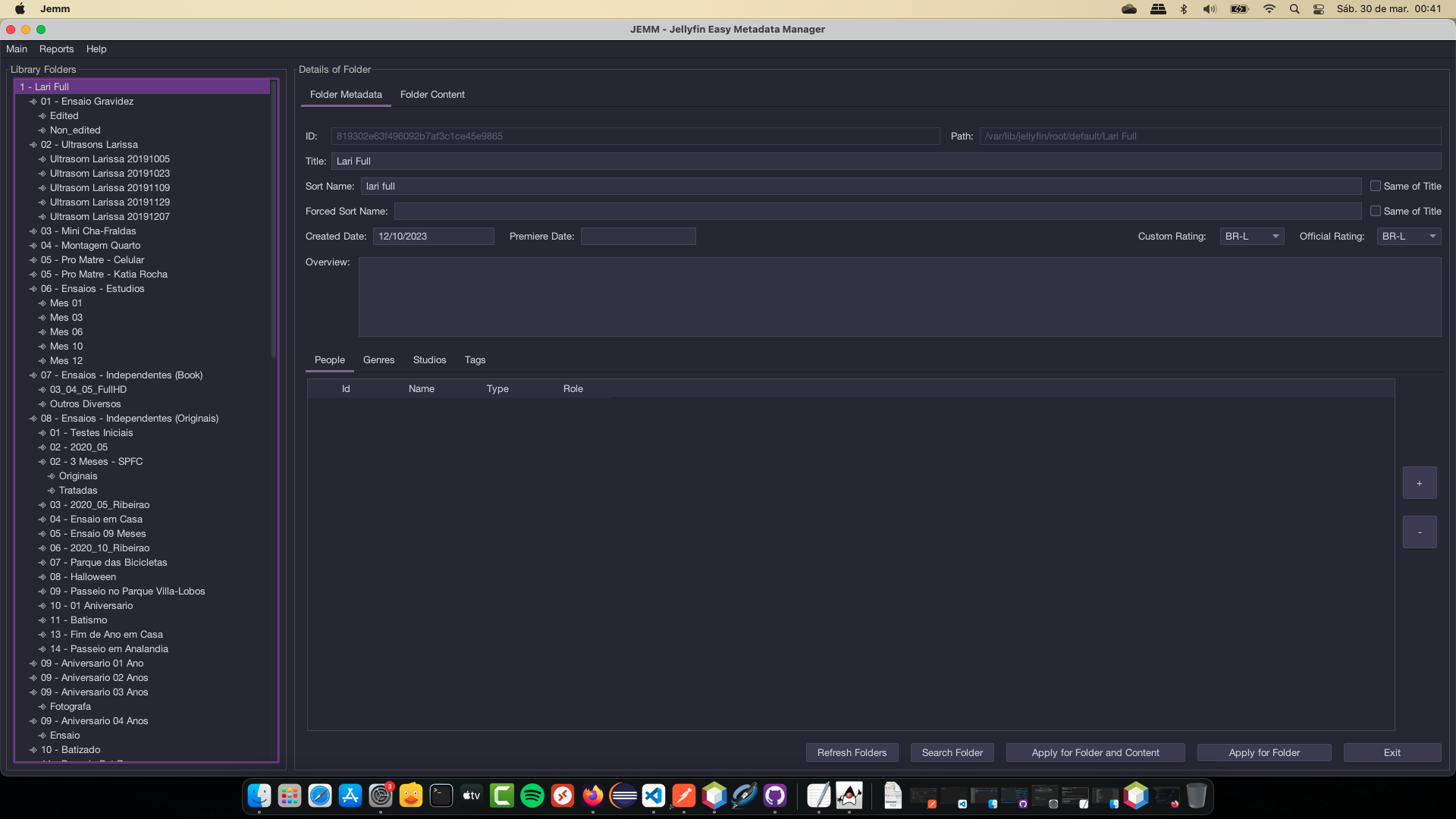Click the Spotlight search icon
Viewport: 1456px width, 819px height.
click(1294, 9)
